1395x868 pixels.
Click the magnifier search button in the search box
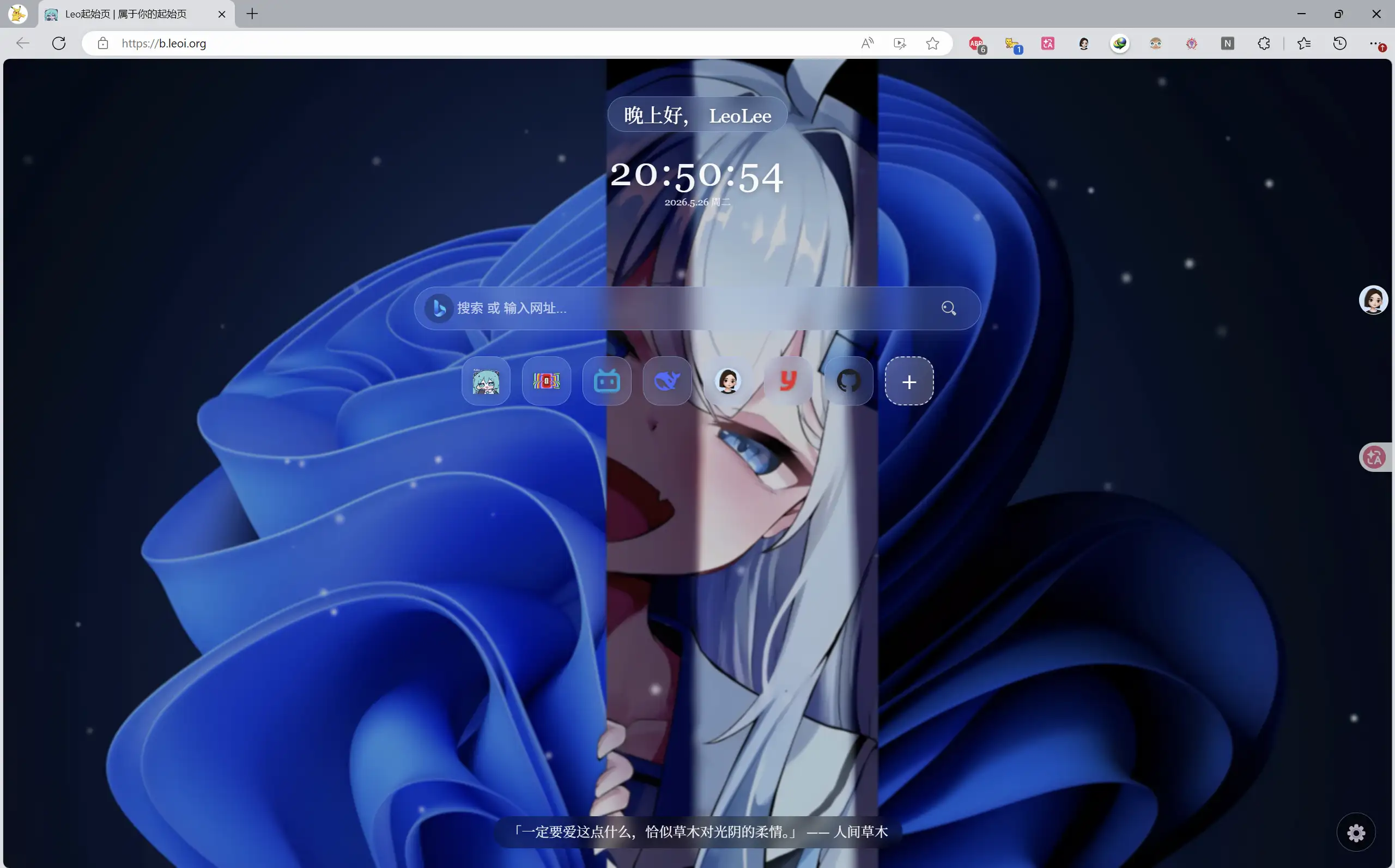point(949,308)
